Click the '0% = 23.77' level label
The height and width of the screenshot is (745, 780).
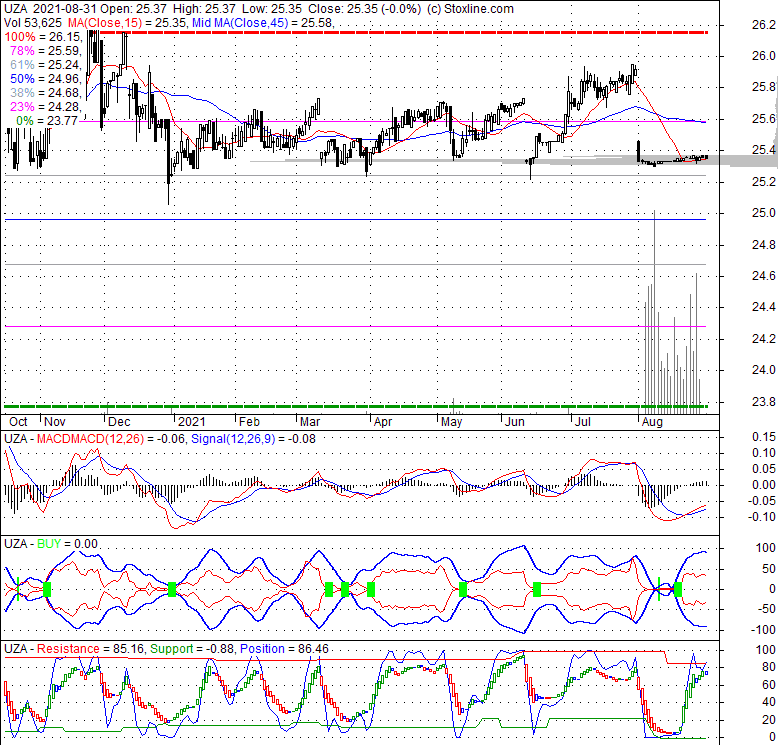pyautogui.click(x=47, y=120)
